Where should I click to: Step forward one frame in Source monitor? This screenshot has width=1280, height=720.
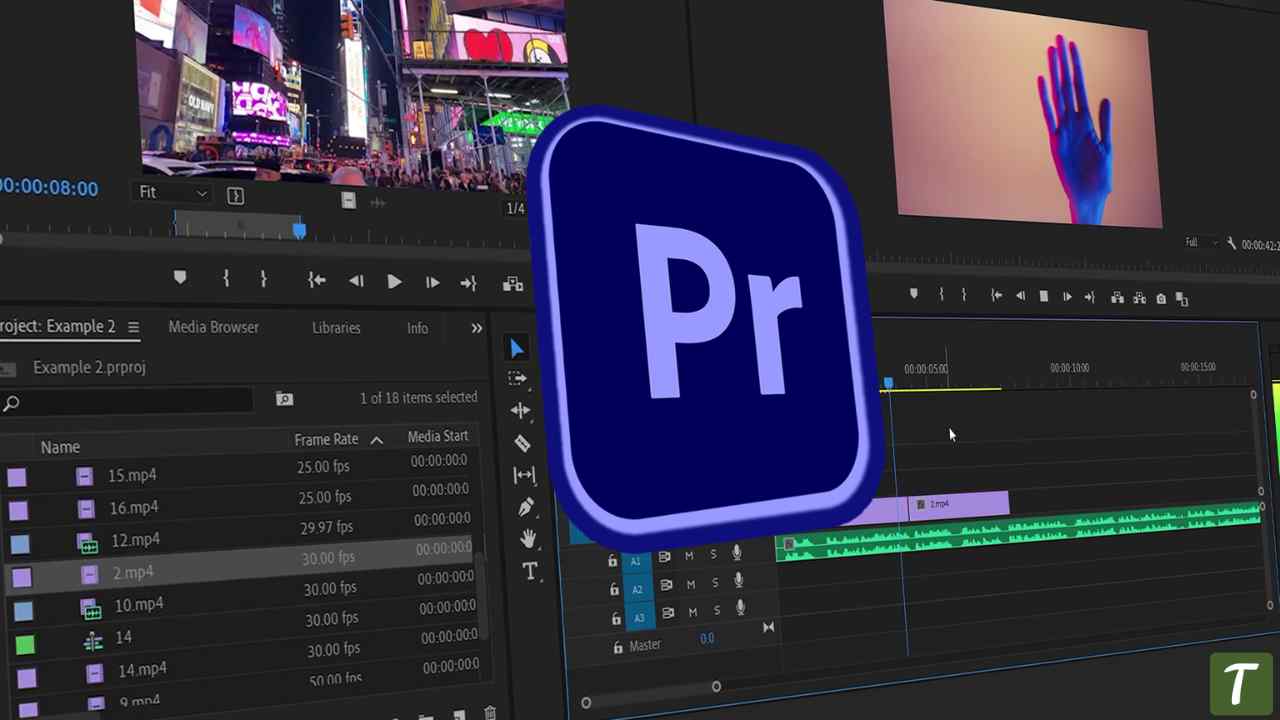click(x=432, y=284)
